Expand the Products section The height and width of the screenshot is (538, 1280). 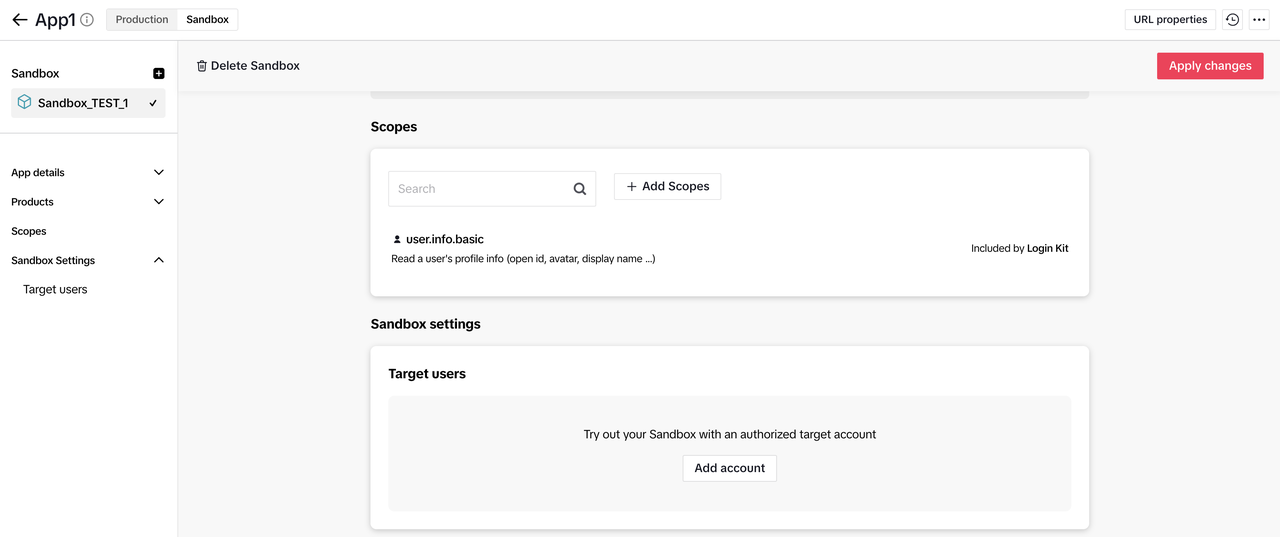(x=158, y=202)
